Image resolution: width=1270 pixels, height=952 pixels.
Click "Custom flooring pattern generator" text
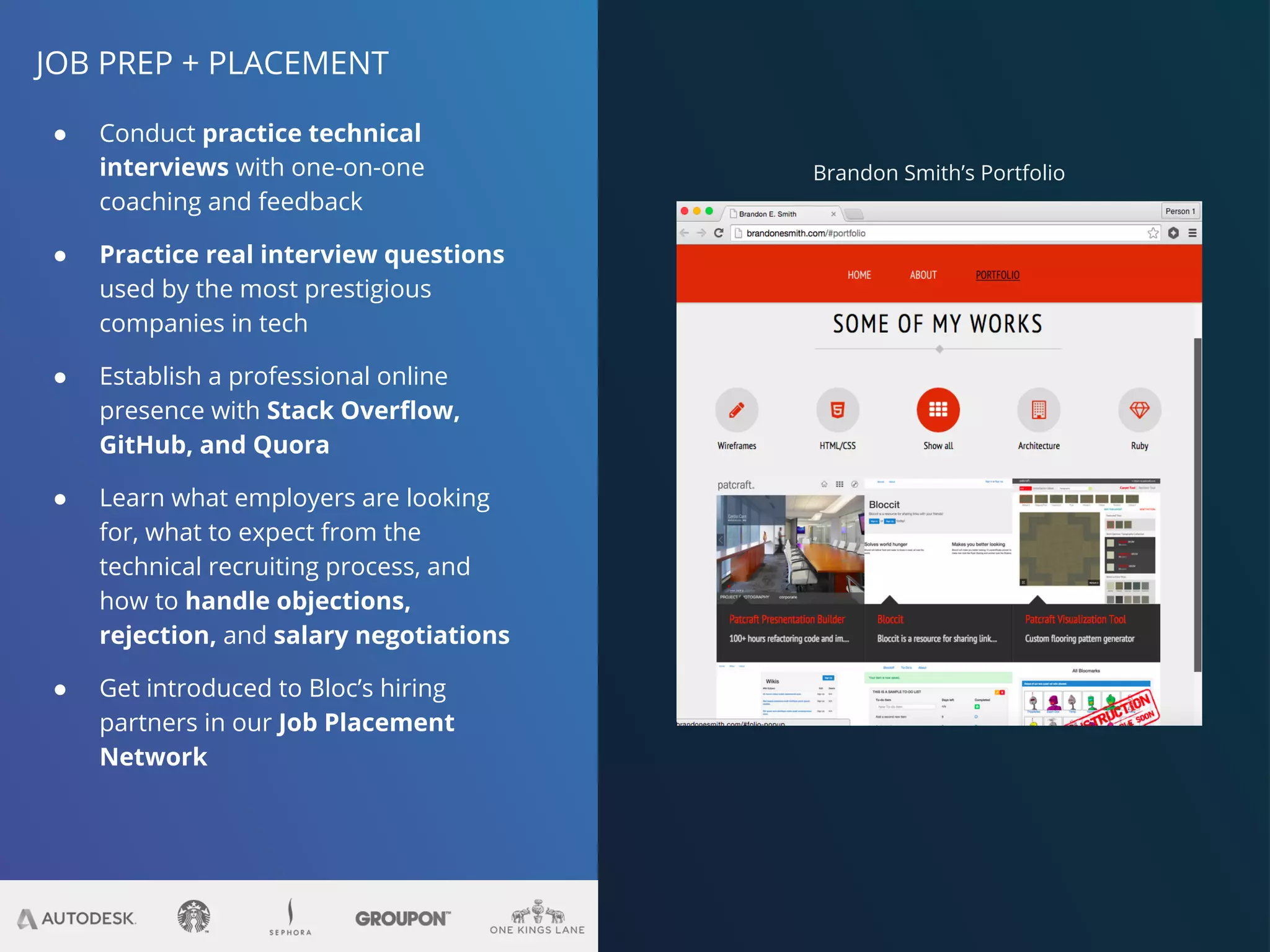coord(1080,638)
